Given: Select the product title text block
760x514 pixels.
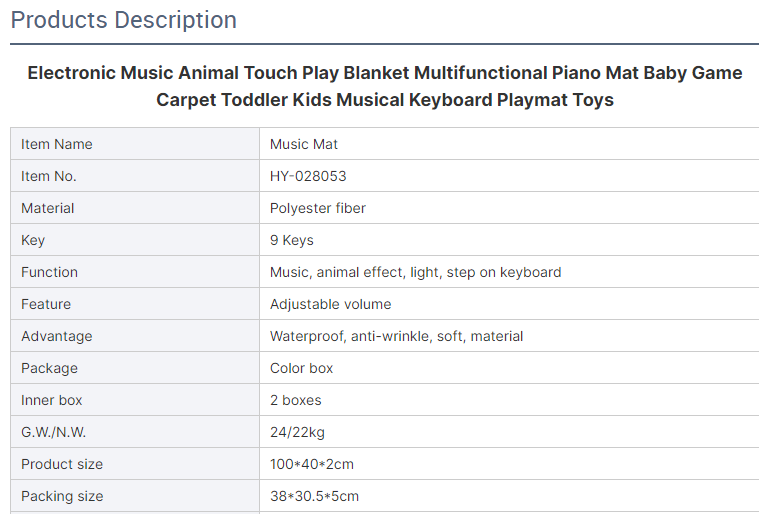Looking at the screenshot, I should pyautogui.click(x=385, y=86).
